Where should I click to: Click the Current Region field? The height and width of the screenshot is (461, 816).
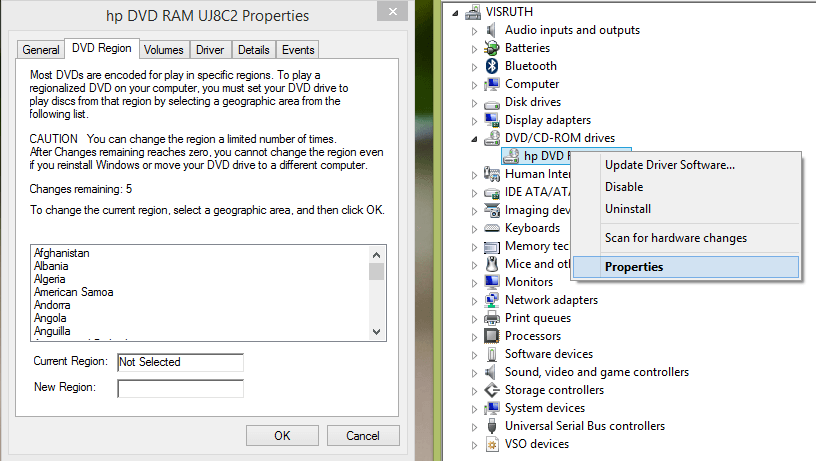(181, 362)
